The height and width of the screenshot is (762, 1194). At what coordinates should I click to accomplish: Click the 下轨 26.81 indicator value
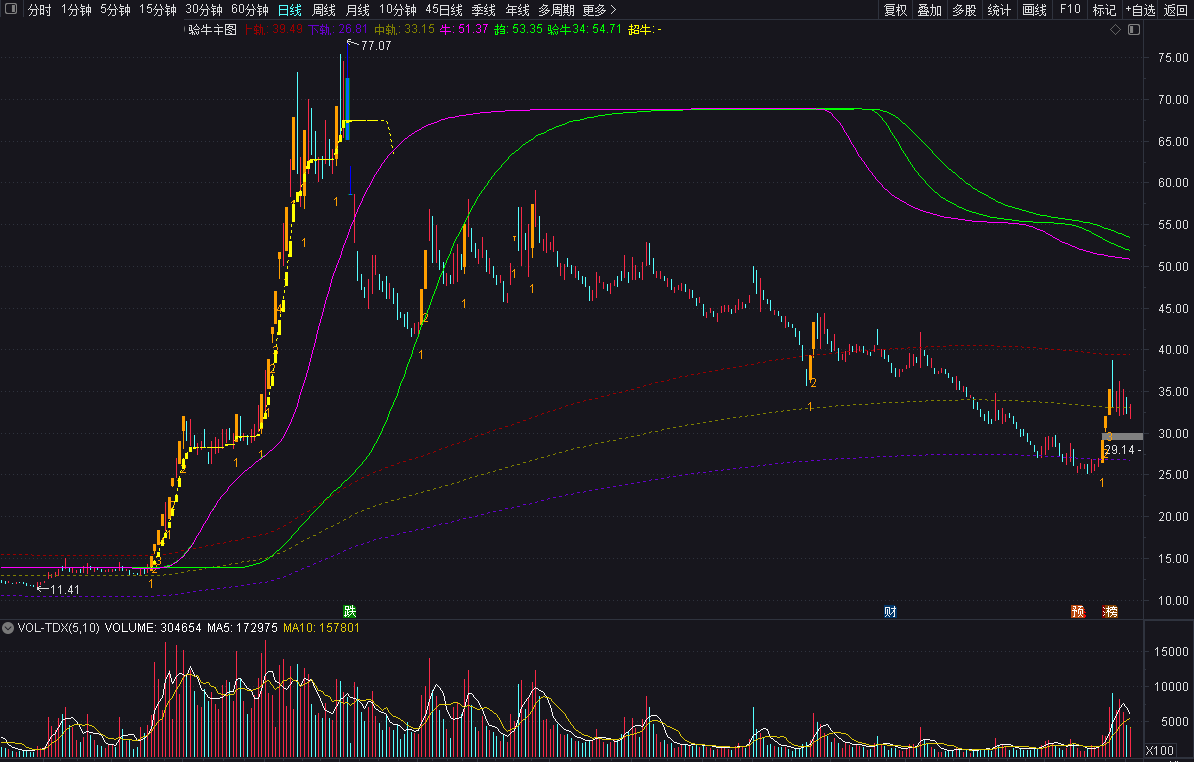click(x=338, y=30)
